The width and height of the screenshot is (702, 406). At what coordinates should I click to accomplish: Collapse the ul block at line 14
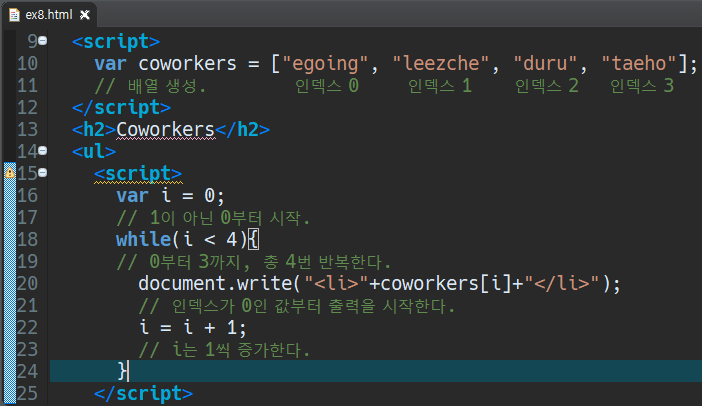(43, 151)
